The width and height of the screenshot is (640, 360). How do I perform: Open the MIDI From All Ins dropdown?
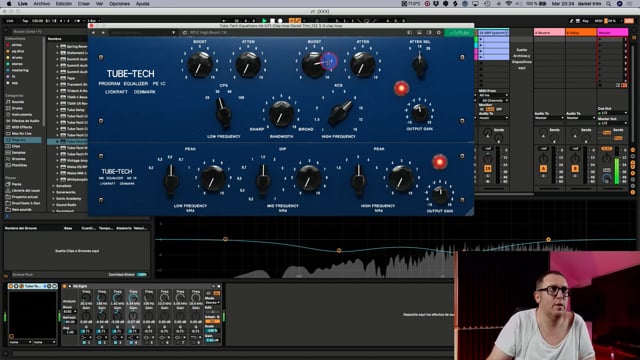pos(493,96)
